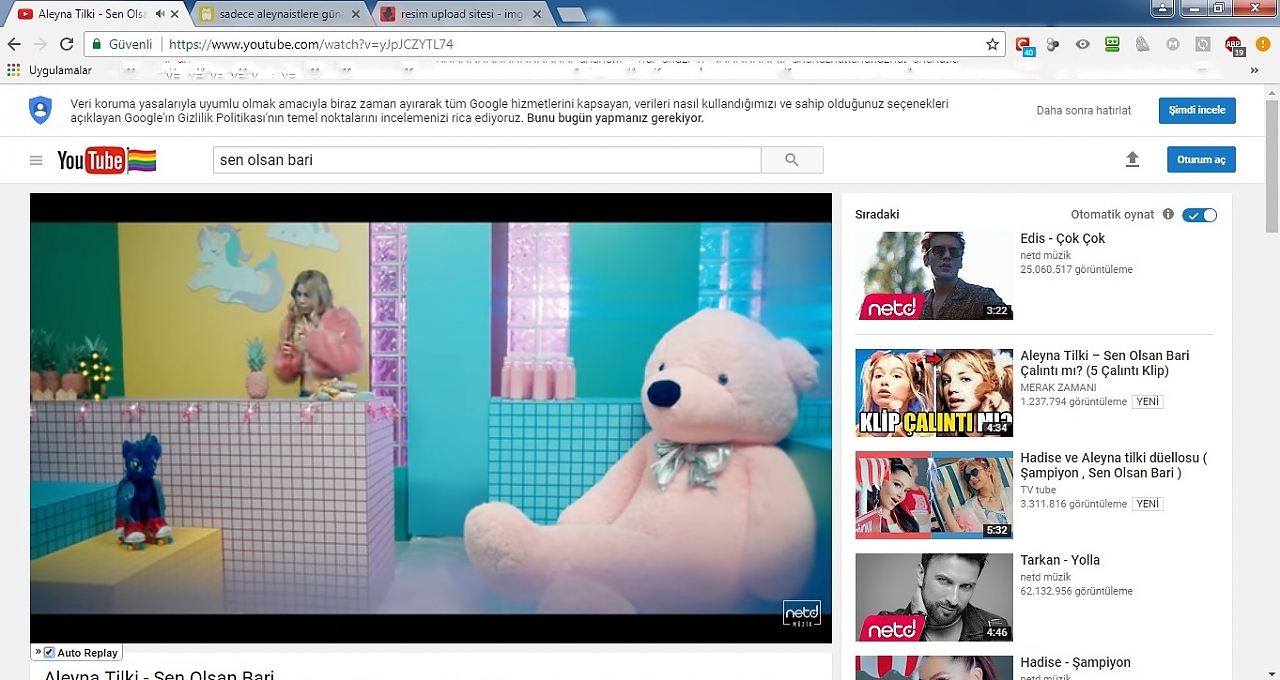Screen dimensions: 1280x680
Task: Open the Hadise ve Aleyna tilki düellosu title
Action: coord(1114,465)
